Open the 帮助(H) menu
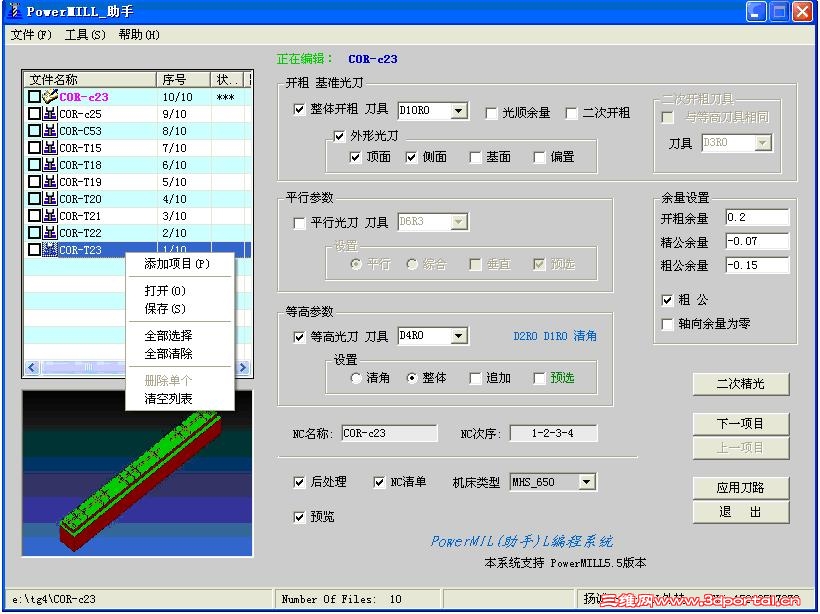820x614 pixels. [x=139, y=35]
